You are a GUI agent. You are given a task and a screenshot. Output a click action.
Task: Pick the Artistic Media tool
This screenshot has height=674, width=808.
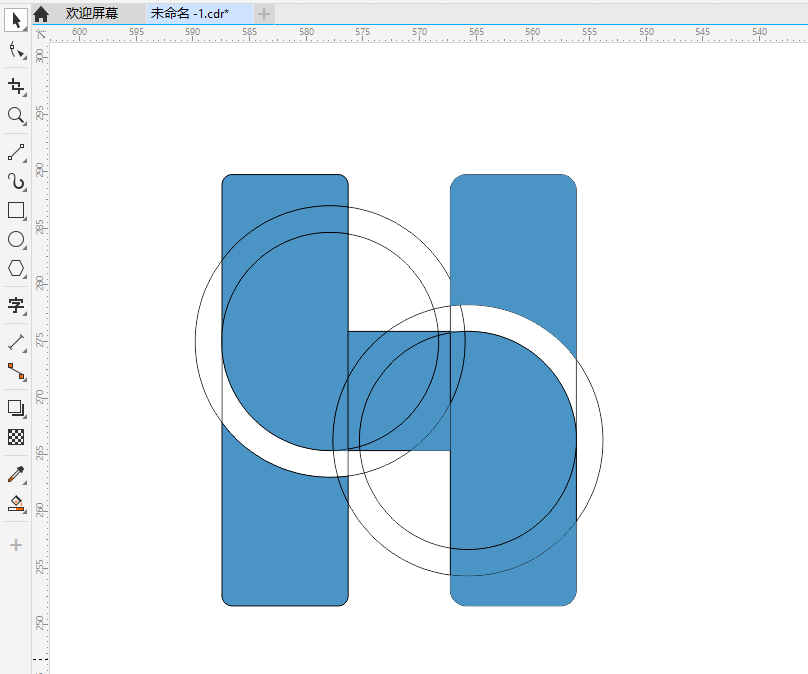[x=16, y=181]
